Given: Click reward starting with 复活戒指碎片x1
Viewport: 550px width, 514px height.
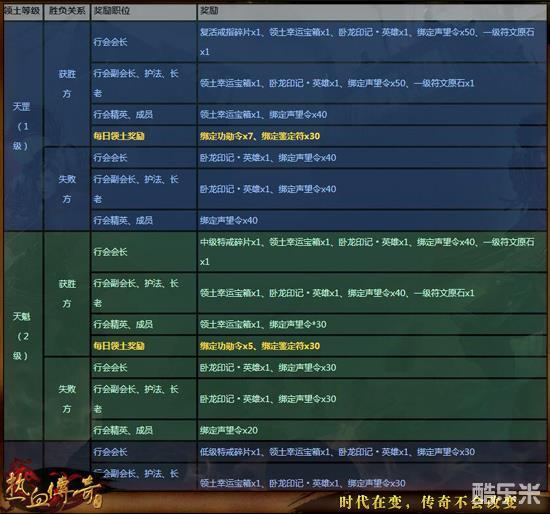Looking at the screenshot, I should 367,42.
